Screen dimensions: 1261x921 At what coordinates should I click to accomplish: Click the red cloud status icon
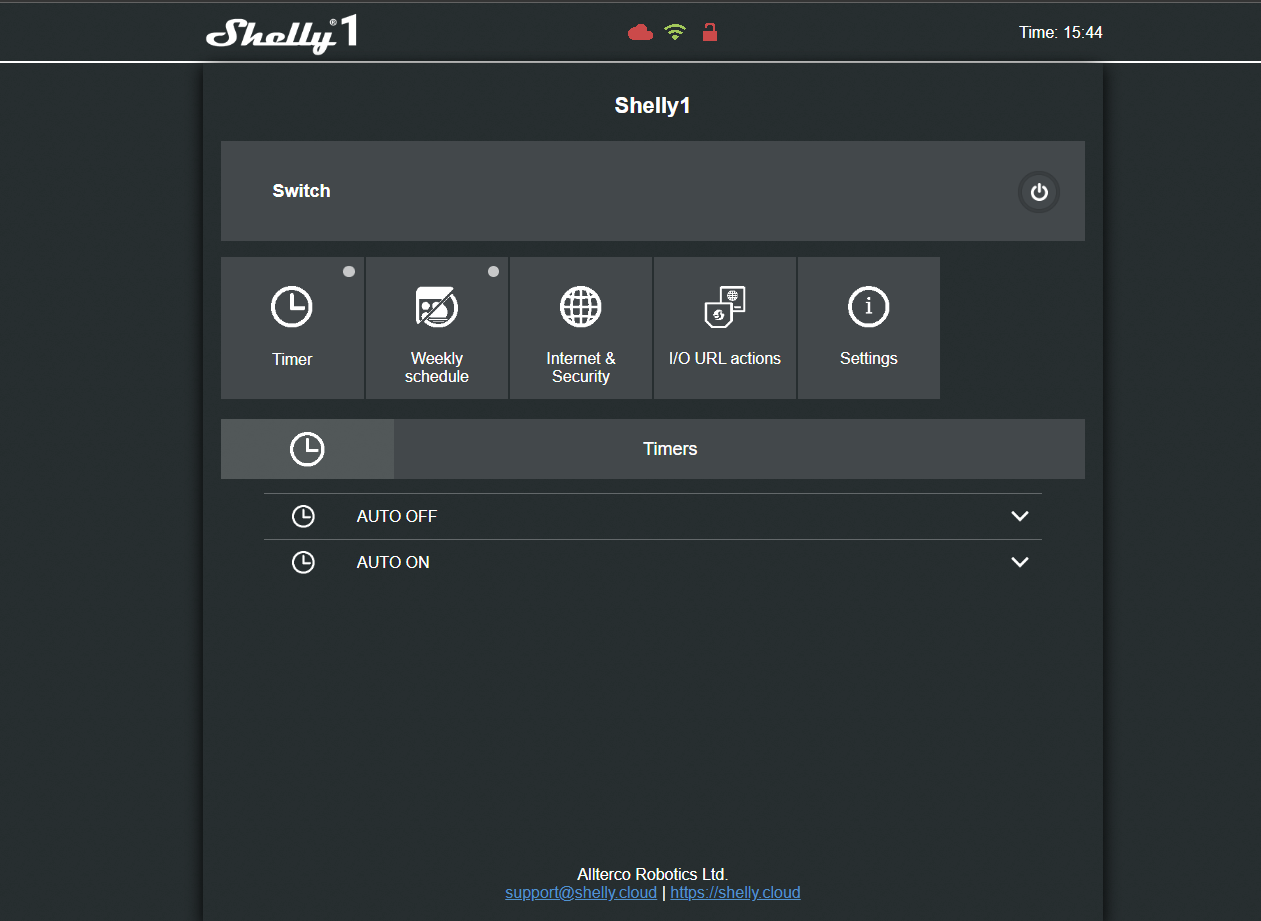[640, 33]
